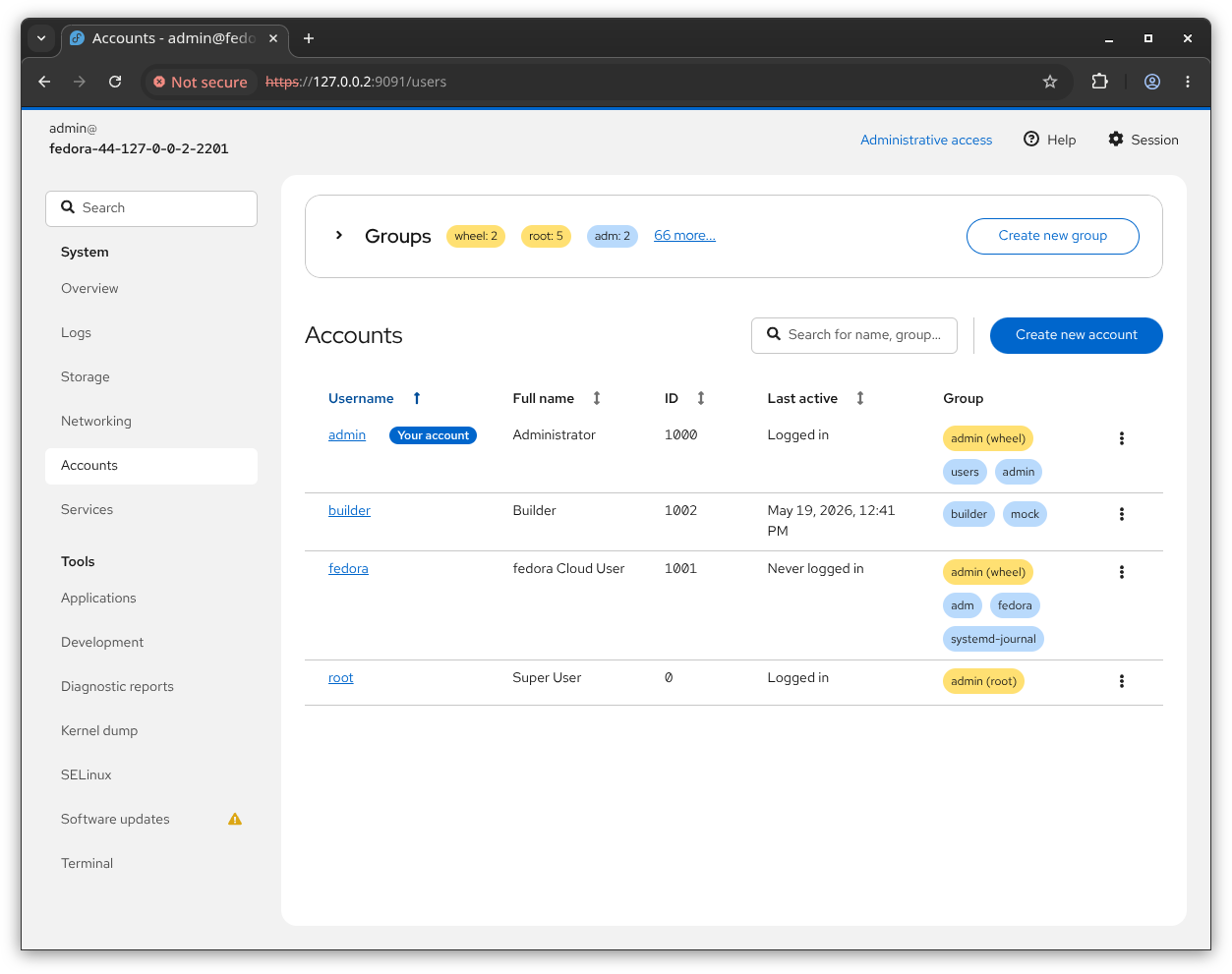This screenshot has width=1232, height=974.
Task: Click the mock group label in builder row
Action: [x=1025, y=514]
